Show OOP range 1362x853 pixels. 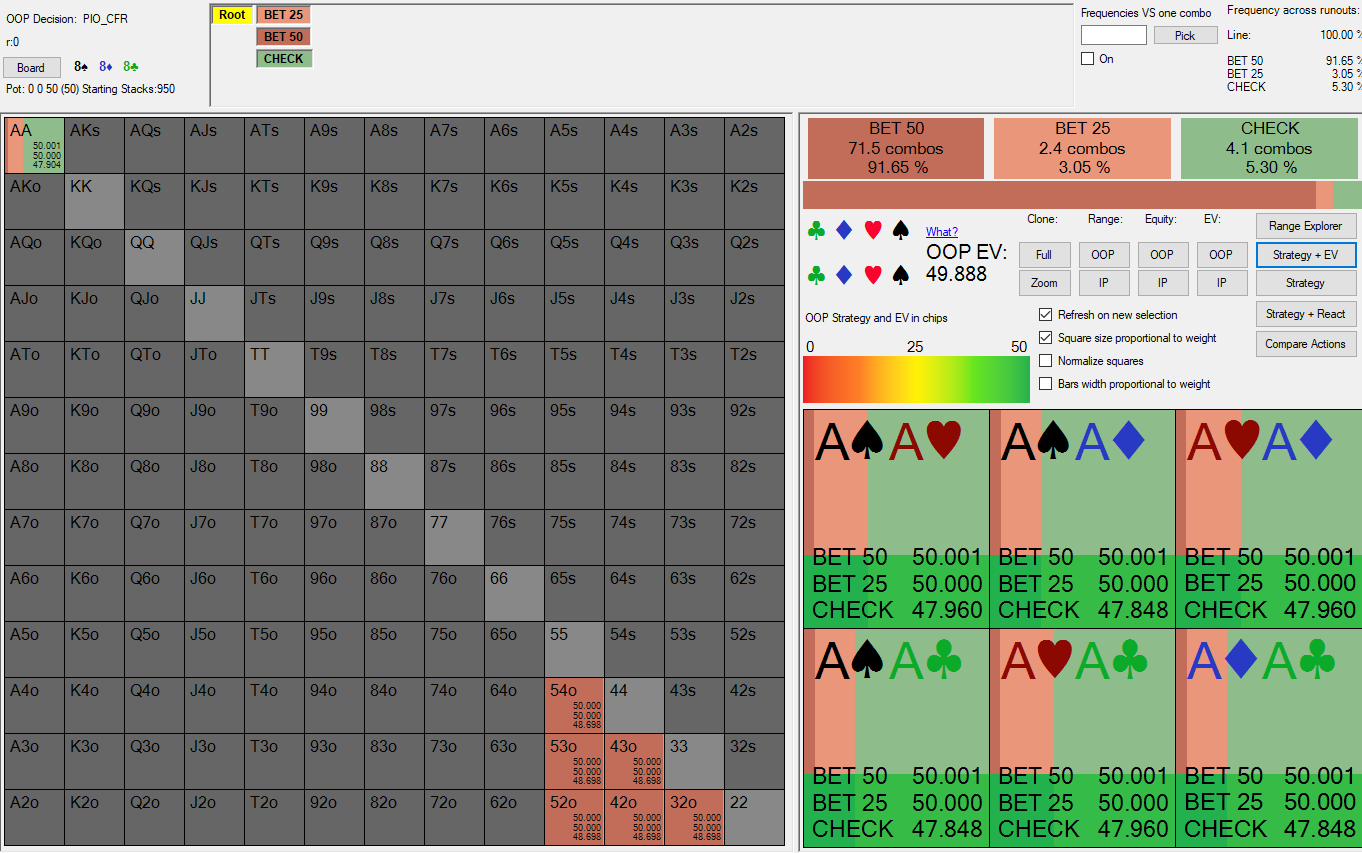(1104, 255)
